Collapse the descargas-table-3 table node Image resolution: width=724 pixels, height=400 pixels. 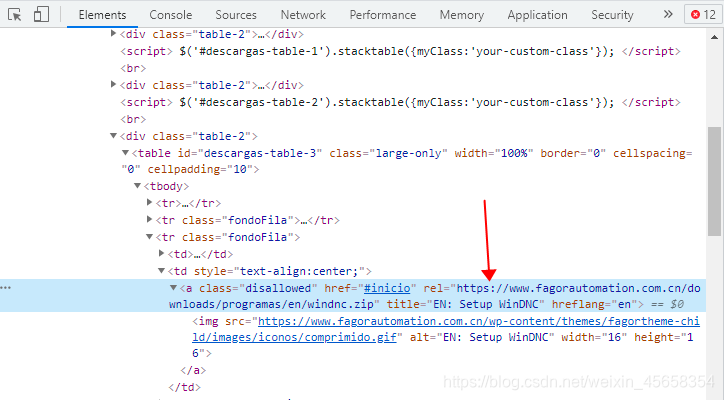coord(125,152)
